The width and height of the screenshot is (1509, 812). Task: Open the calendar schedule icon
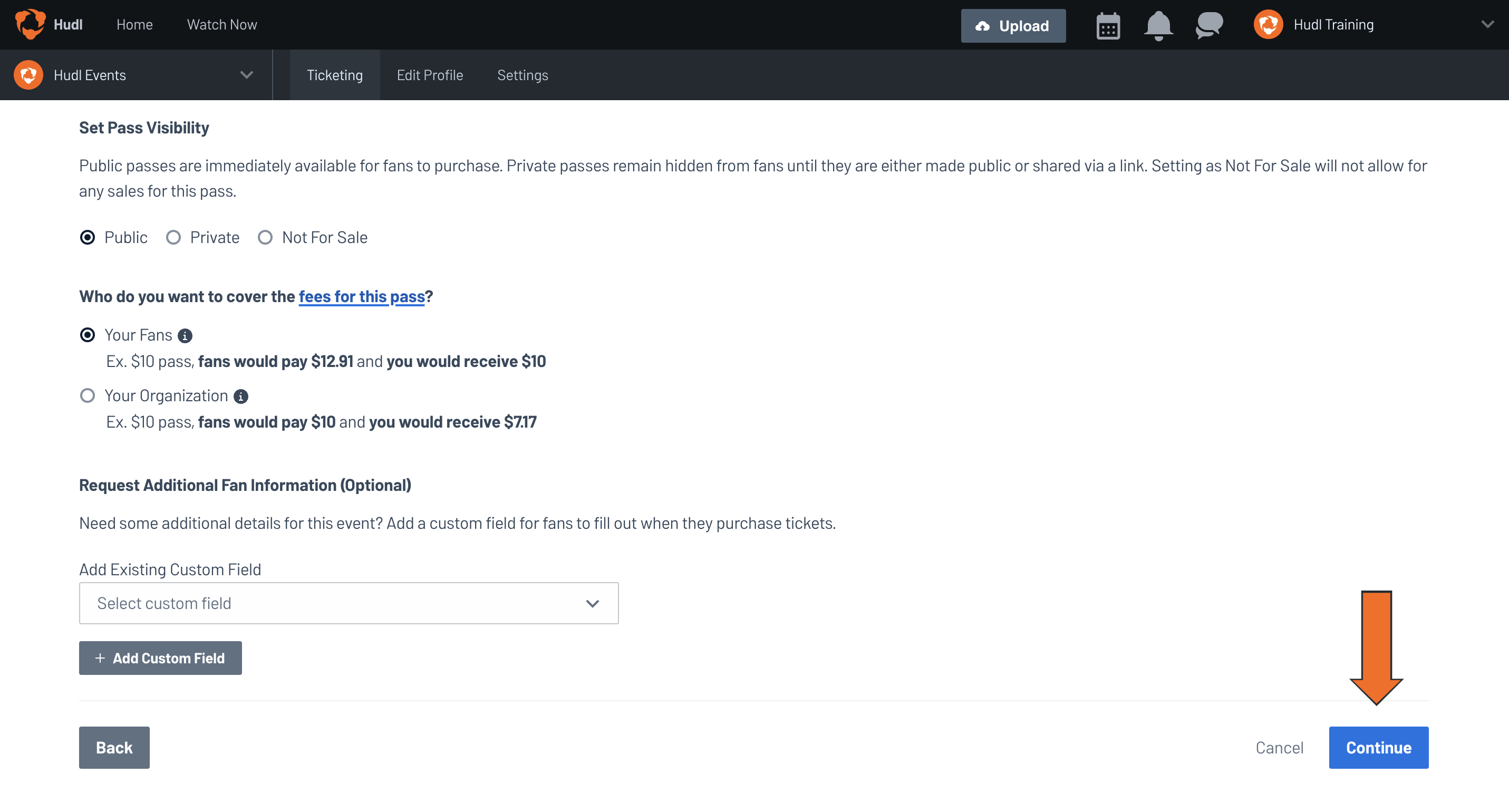click(x=1107, y=25)
